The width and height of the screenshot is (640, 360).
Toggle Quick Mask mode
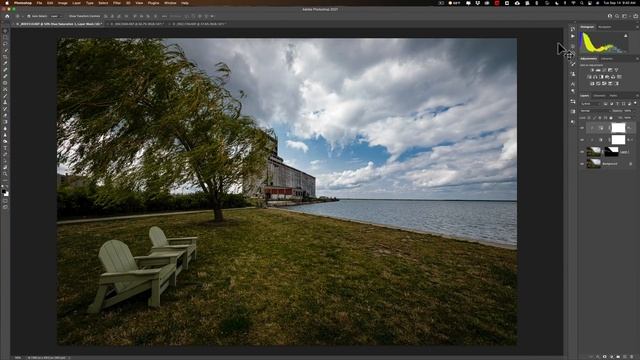(x=5, y=200)
